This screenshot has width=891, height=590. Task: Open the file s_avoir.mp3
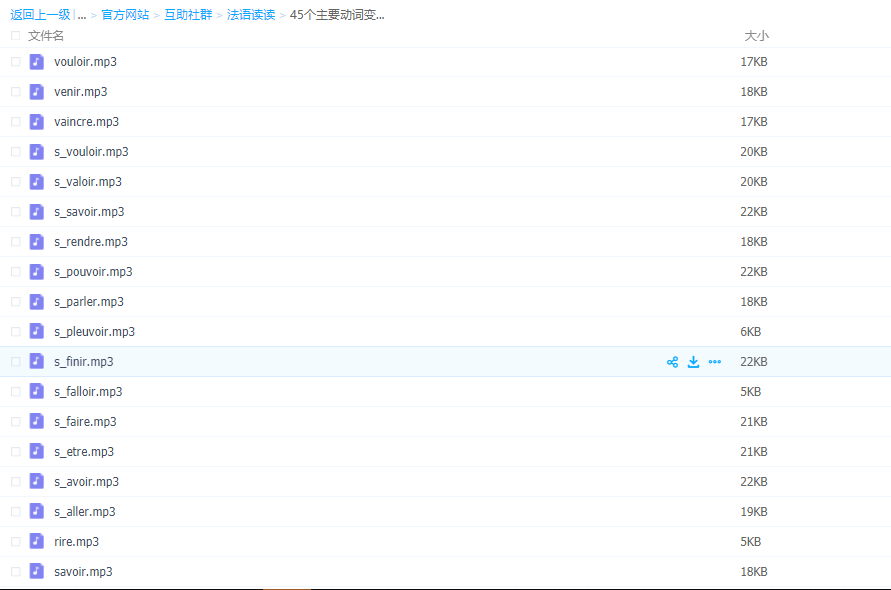pyautogui.click(x=86, y=481)
